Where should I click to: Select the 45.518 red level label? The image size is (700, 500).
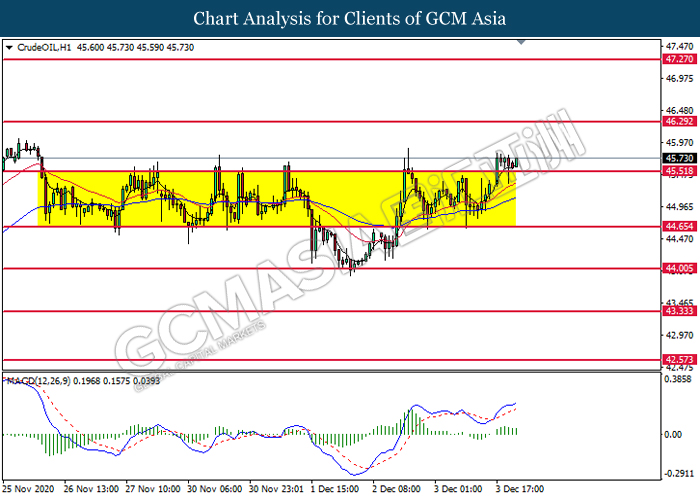[679, 171]
